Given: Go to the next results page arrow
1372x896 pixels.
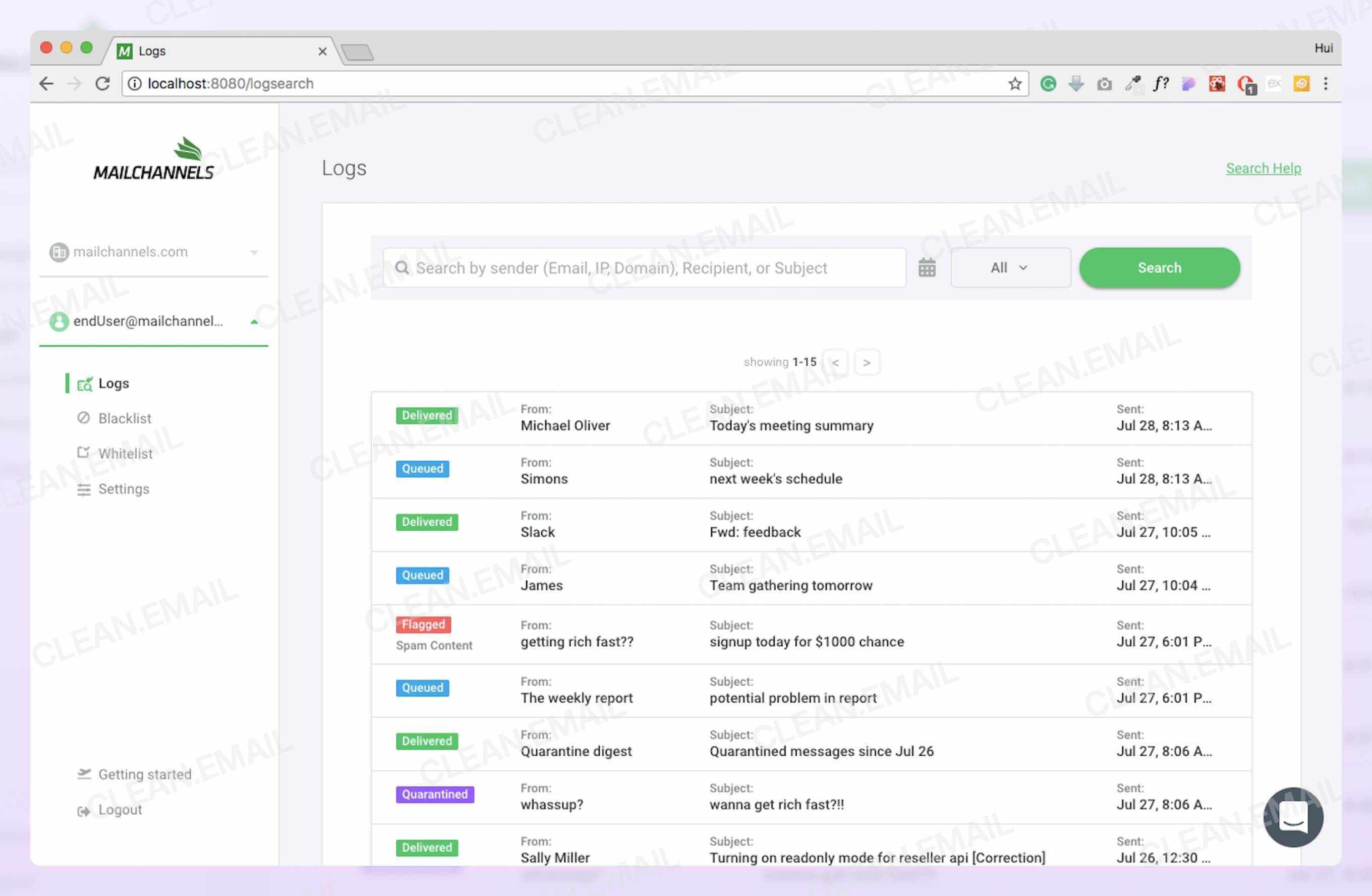Looking at the screenshot, I should [867, 362].
